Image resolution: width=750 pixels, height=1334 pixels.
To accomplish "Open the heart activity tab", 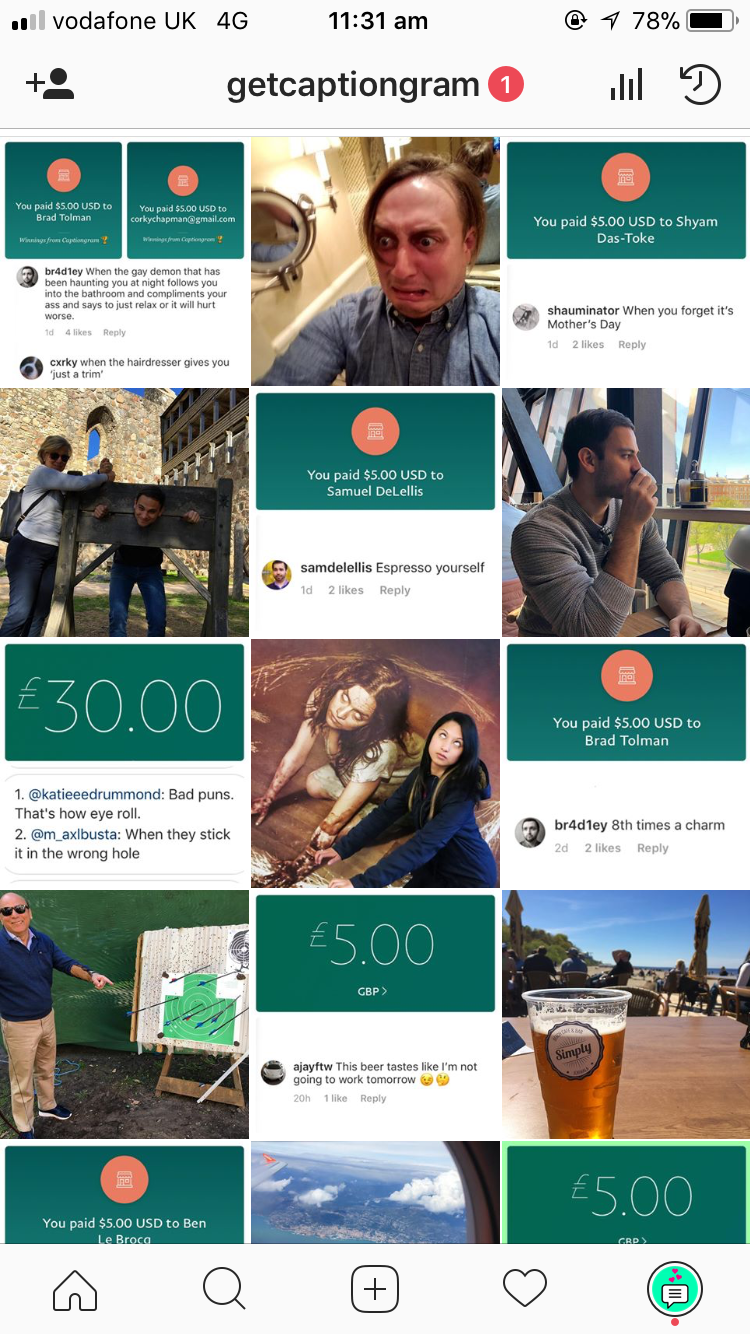I will pos(525,1289).
